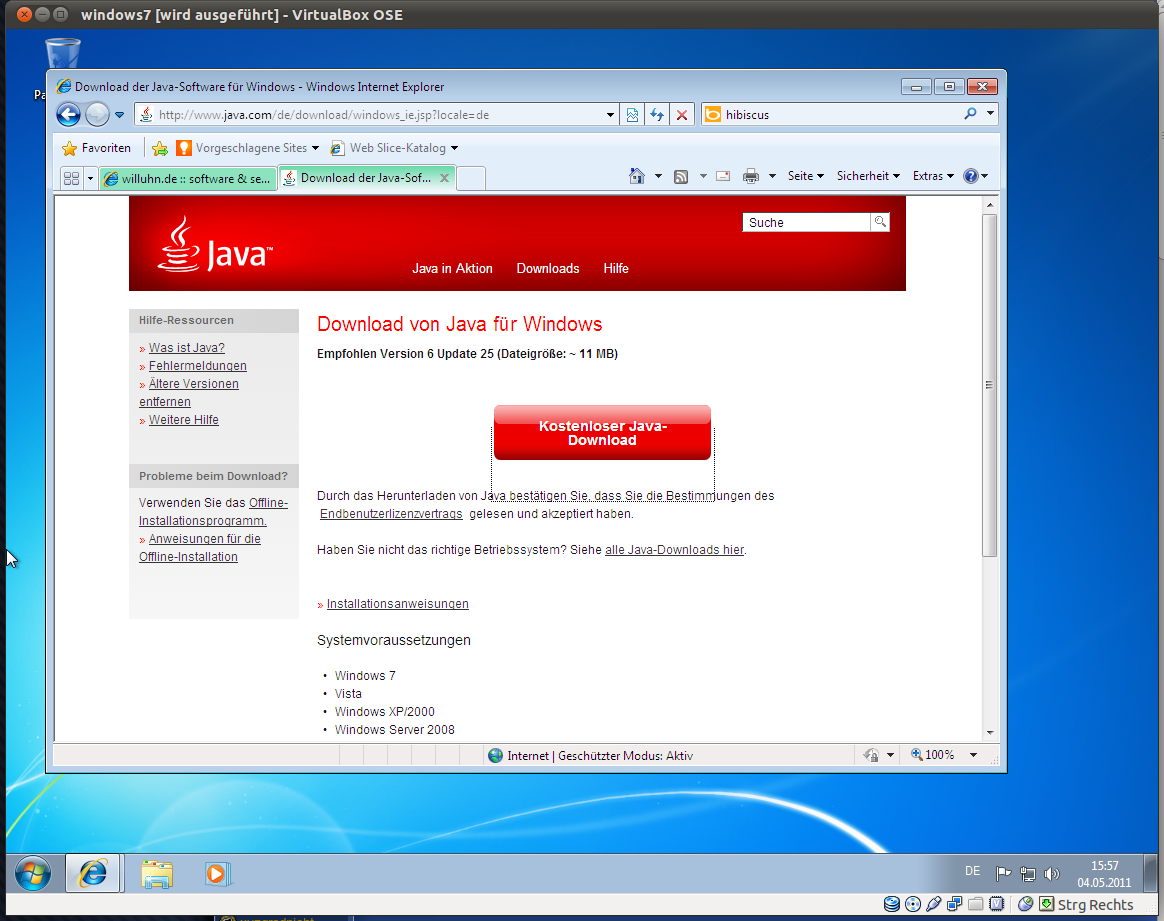Open the Hilfe navigation item
The height and width of the screenshot is (921, 1164).
616,269
